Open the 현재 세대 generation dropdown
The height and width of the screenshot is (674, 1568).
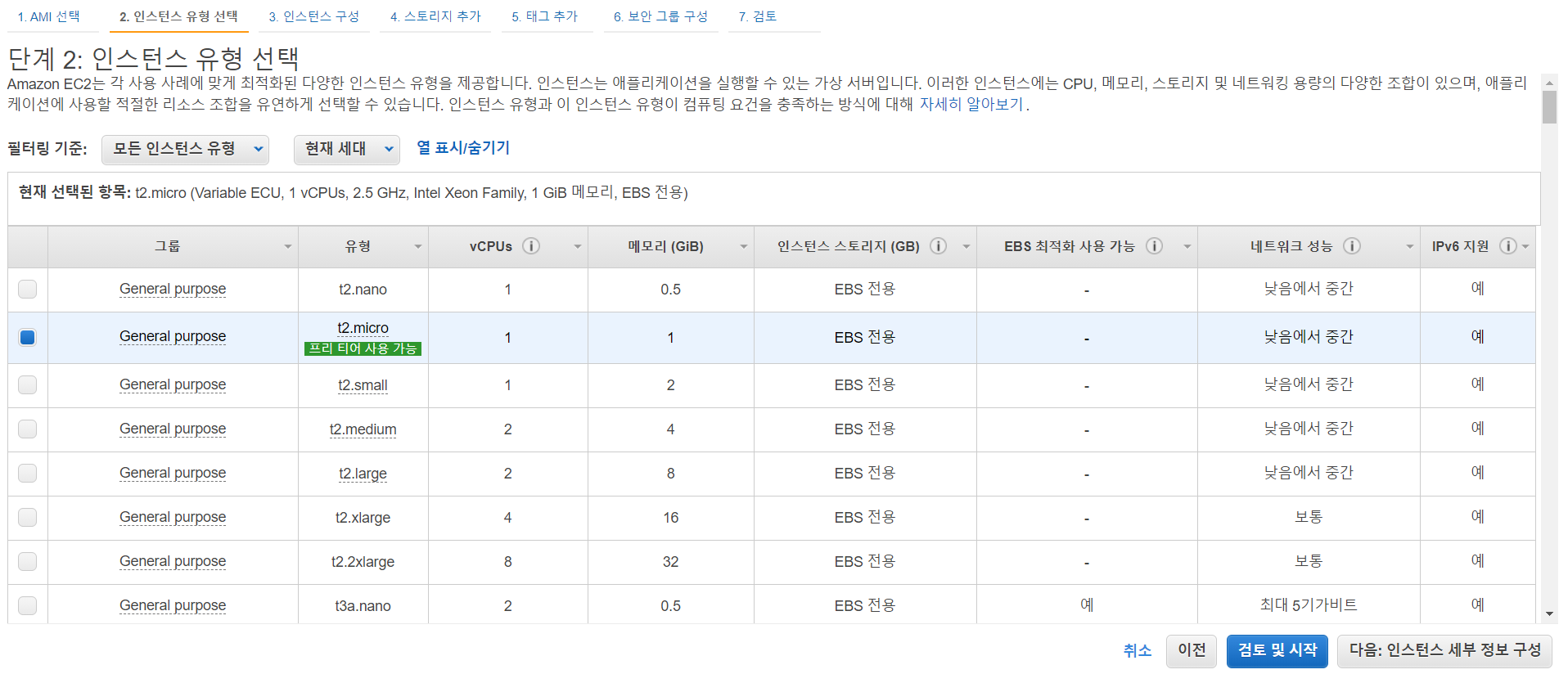tap(346, 149)
